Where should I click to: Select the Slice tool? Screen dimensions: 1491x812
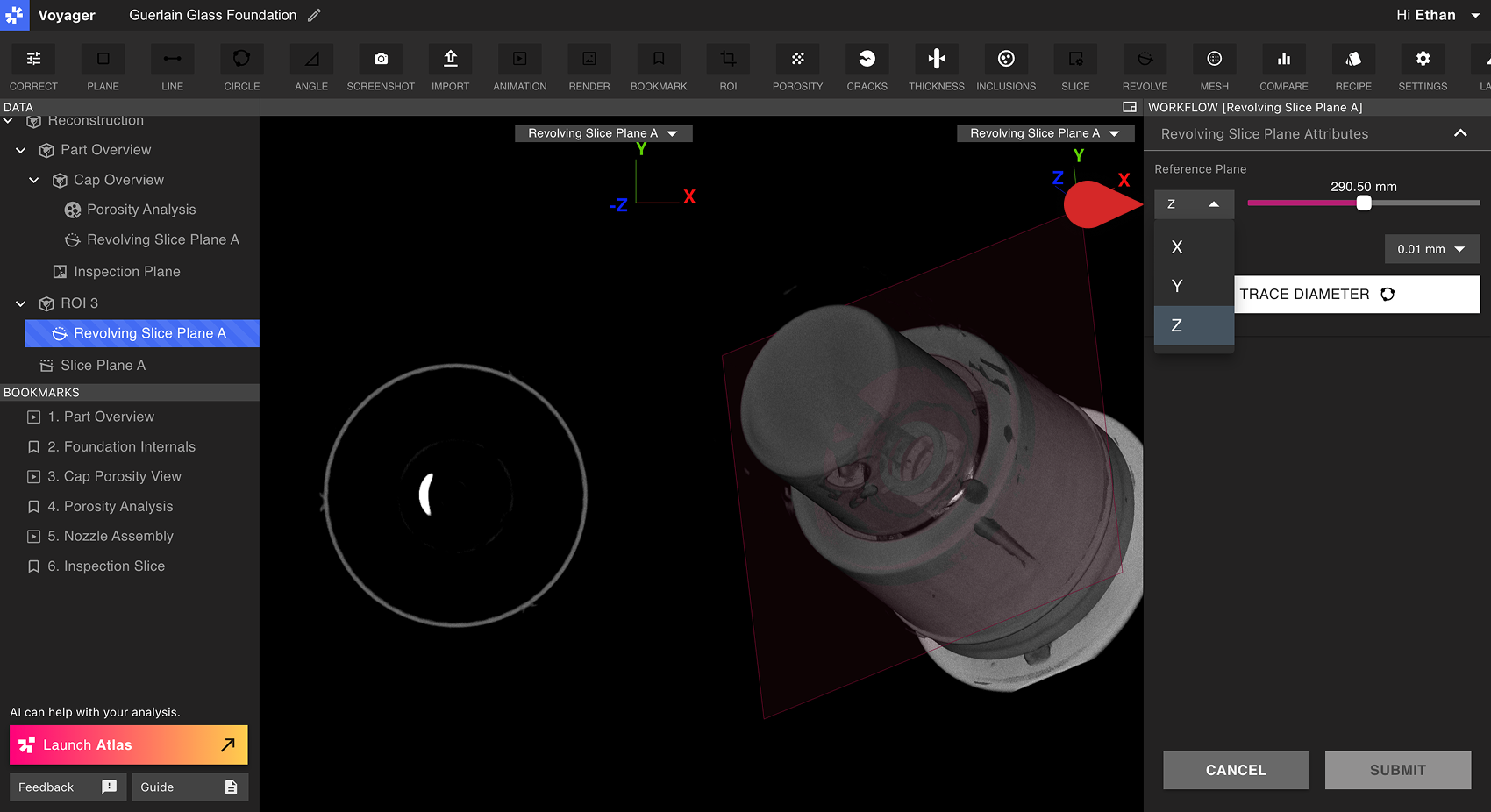1075,68
